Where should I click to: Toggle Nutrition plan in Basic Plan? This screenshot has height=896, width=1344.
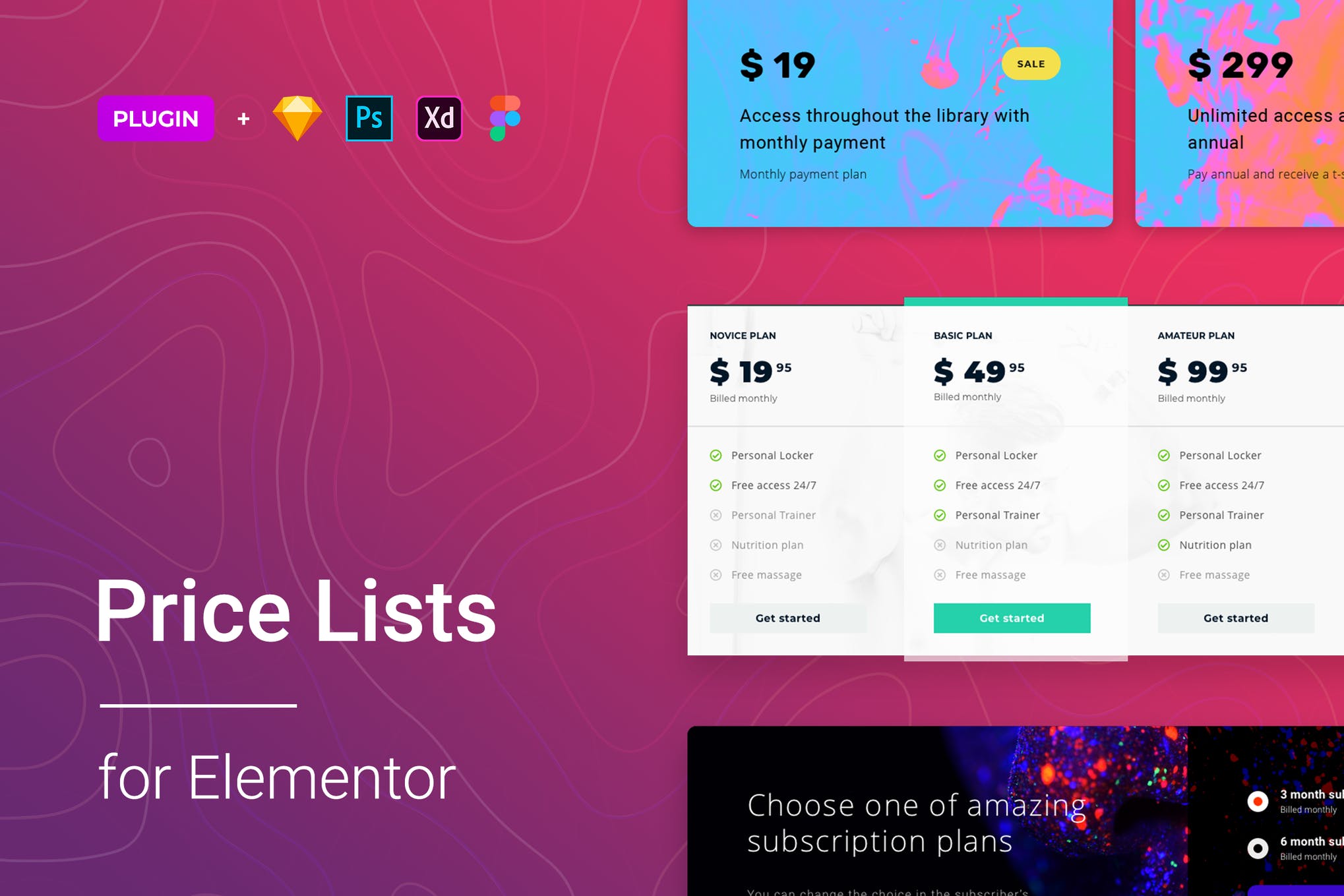tap(939, 545)
